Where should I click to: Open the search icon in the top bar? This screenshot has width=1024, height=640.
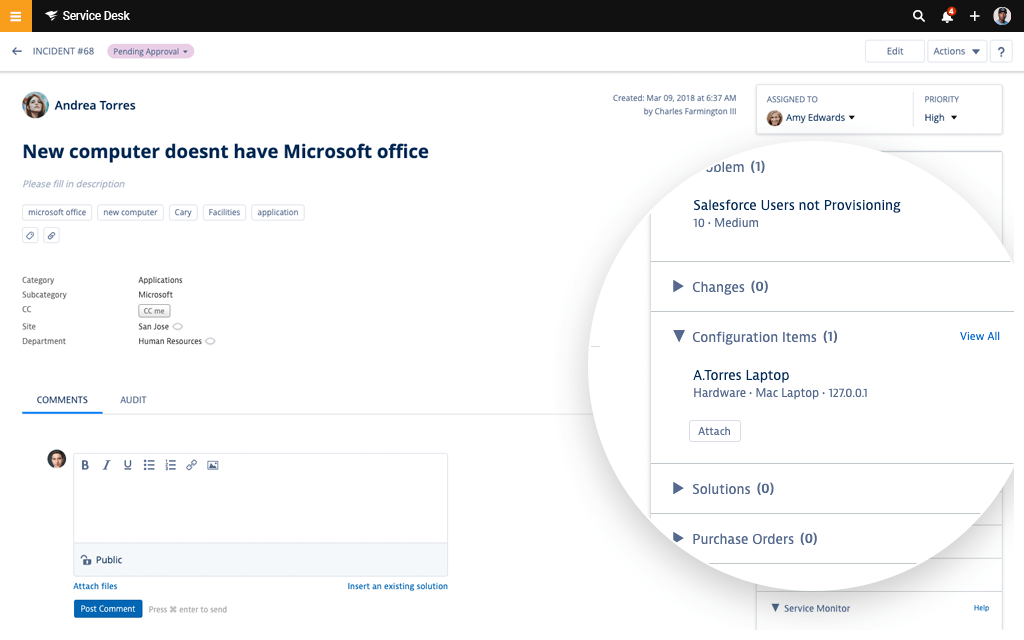918,15
